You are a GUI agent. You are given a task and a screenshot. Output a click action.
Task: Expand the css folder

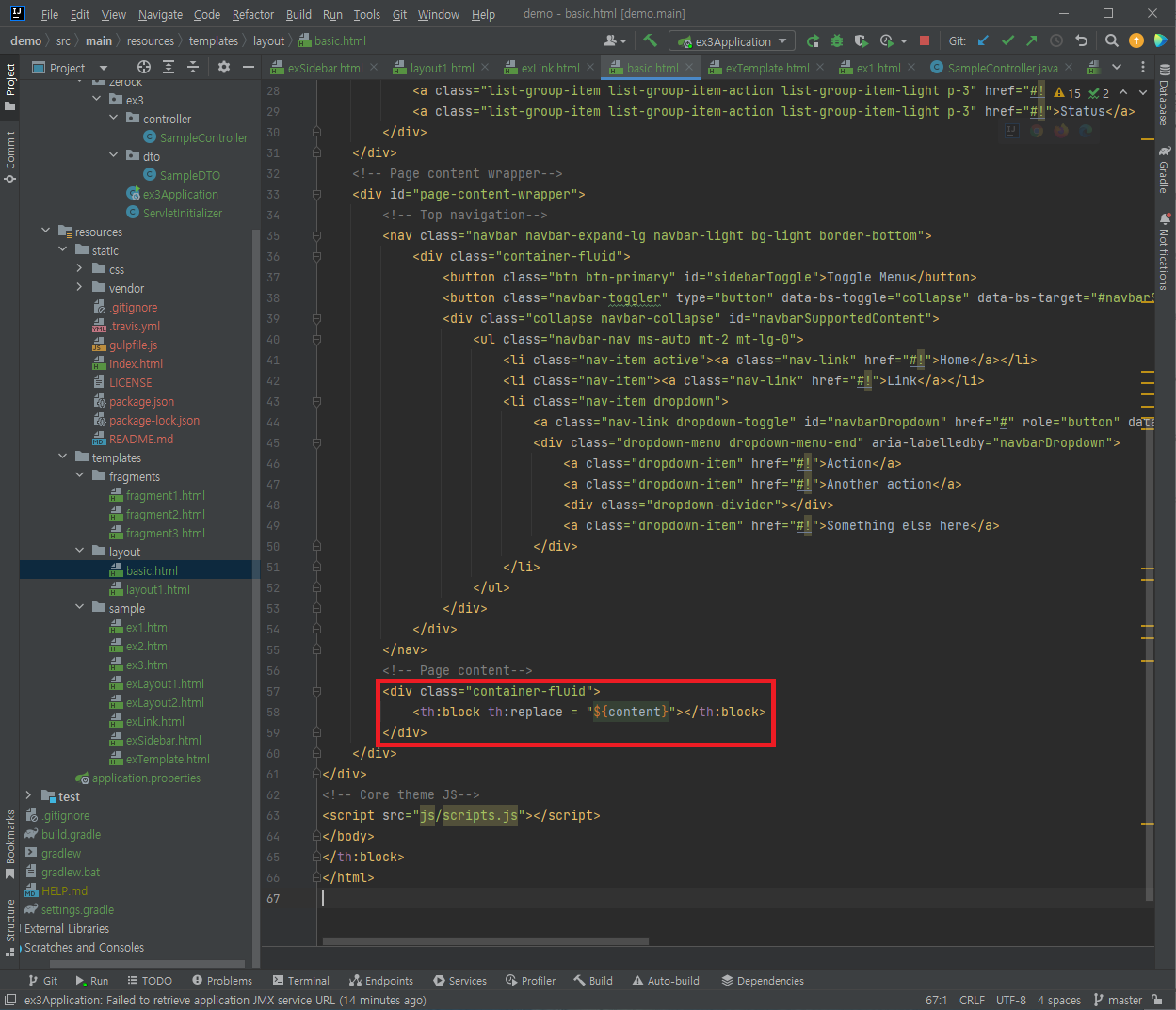pyautogui.click(x=79, y=268)
